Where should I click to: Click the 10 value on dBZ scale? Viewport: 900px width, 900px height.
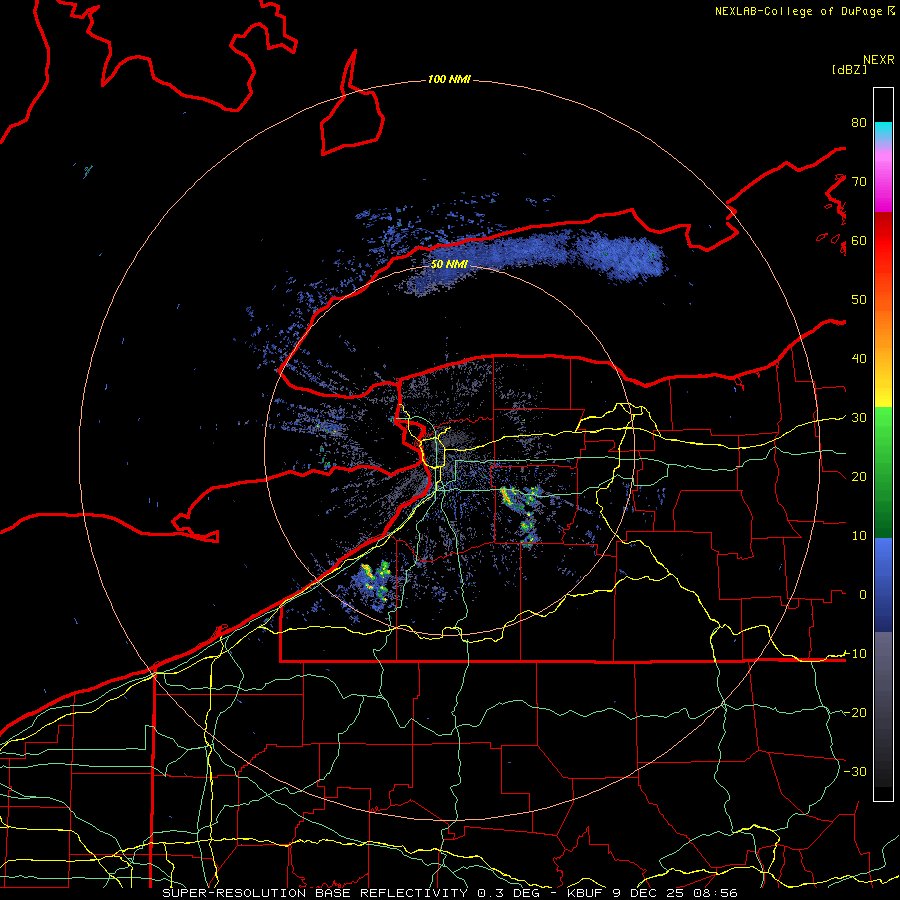859,536
